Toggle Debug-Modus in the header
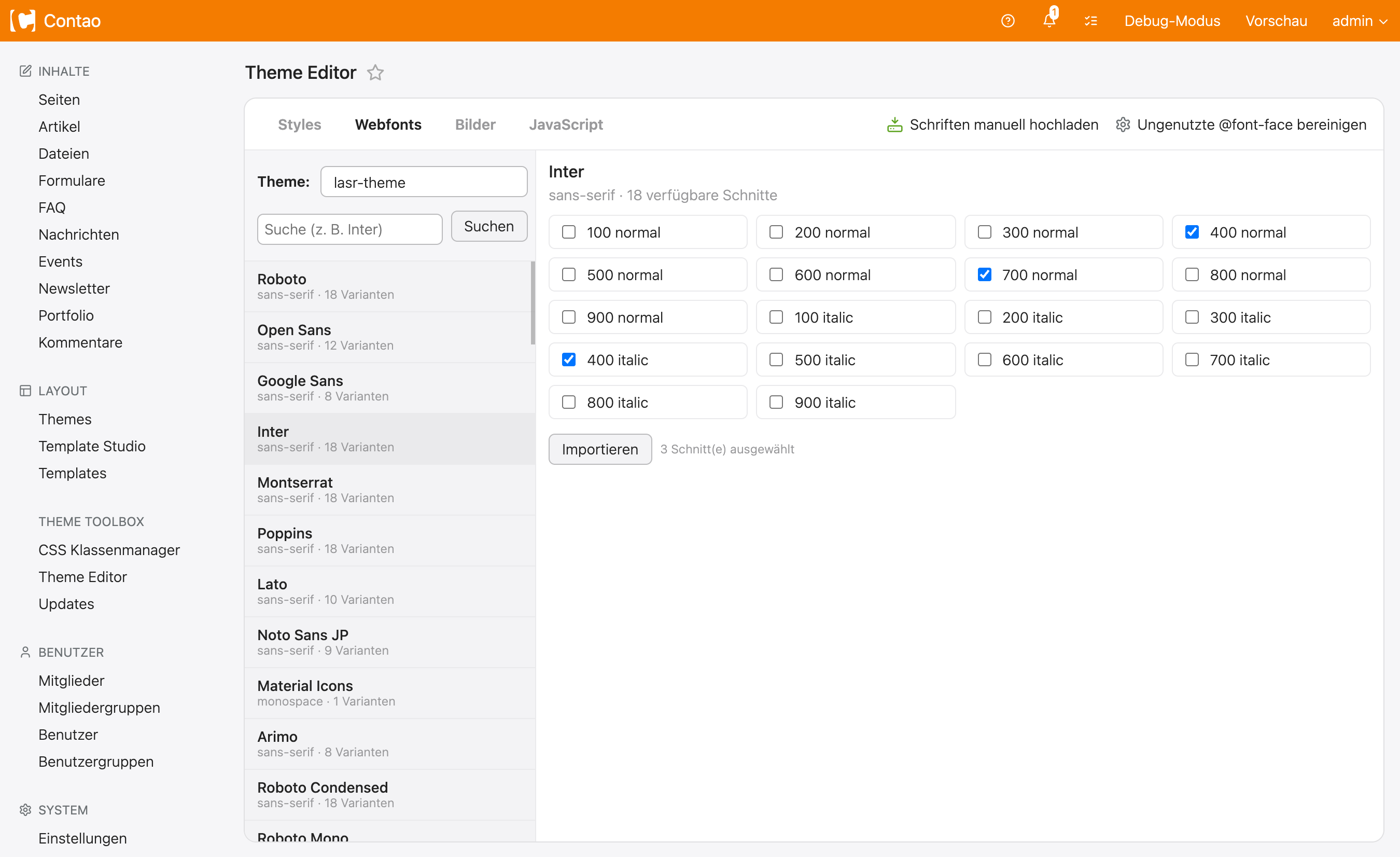Viewport: 1400px width, 857px height. pyautogui.click(x=1171, y=21)
